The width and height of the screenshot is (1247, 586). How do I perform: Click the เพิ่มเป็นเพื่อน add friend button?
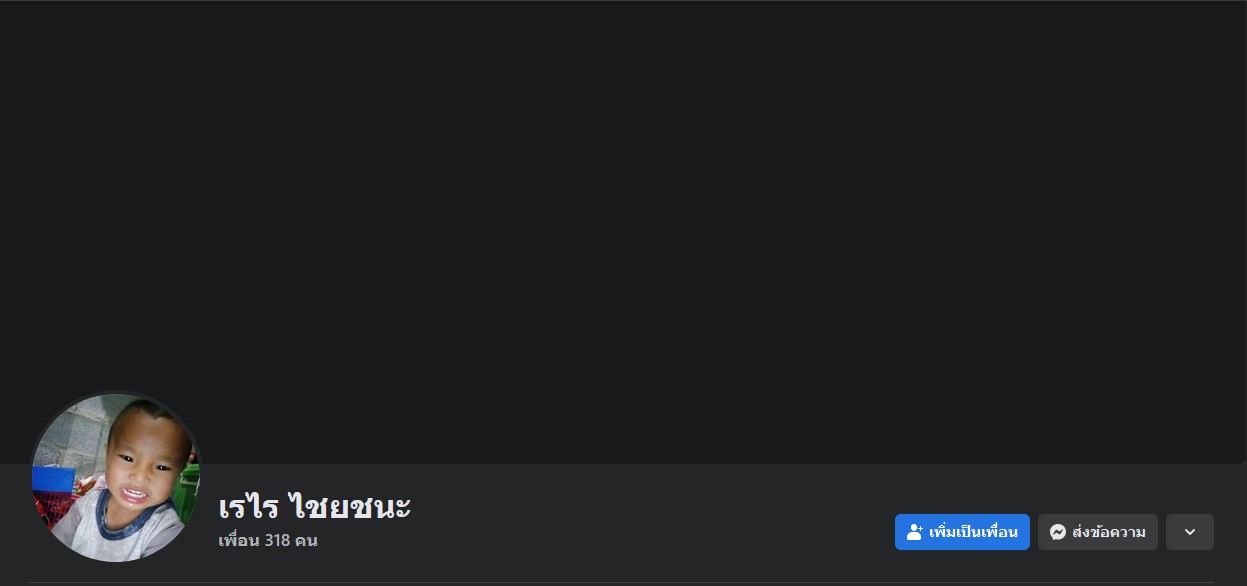click(962, 532)
